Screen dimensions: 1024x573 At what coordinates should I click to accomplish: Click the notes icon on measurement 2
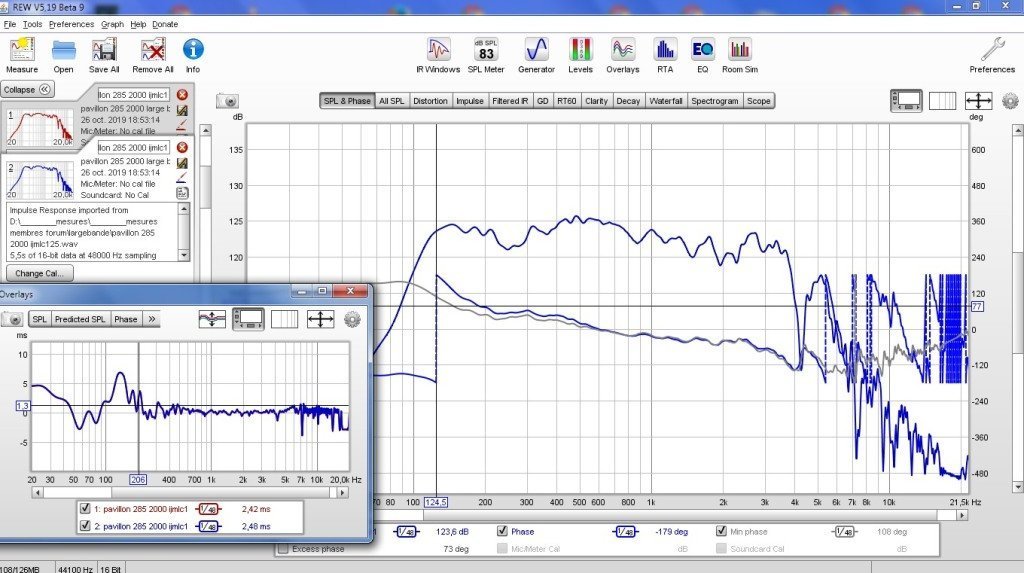tap(182, 193)
